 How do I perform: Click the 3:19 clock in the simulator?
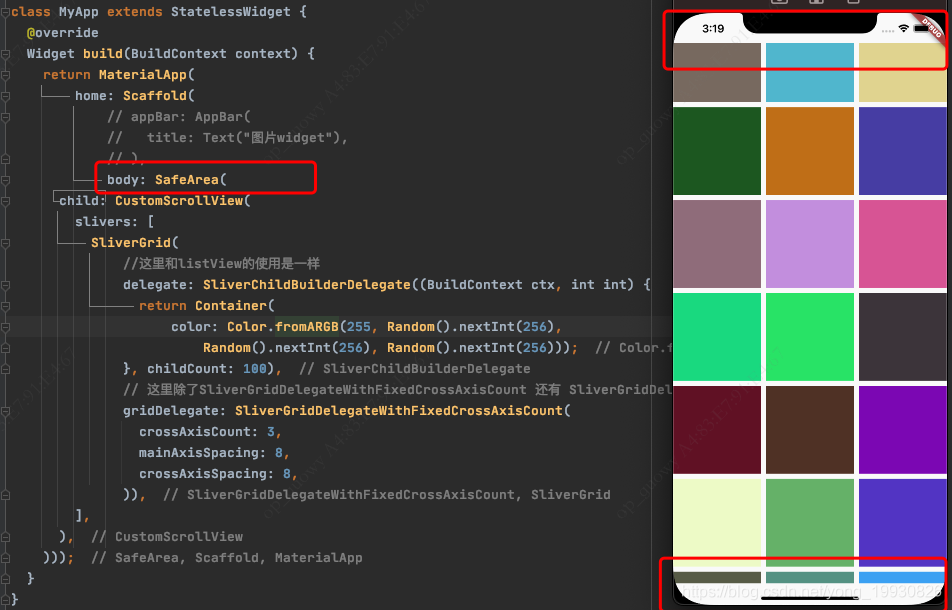click(x=713, y=29)
